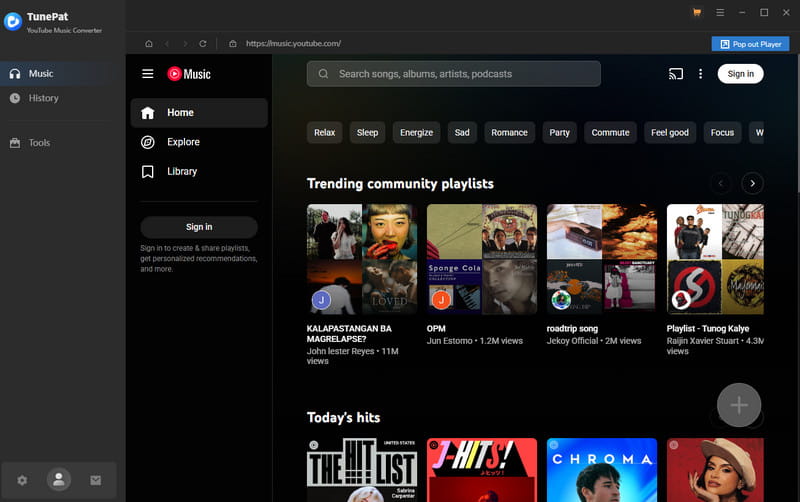
Task: Click Trending community playlists heading
Action: coord(400,184)
